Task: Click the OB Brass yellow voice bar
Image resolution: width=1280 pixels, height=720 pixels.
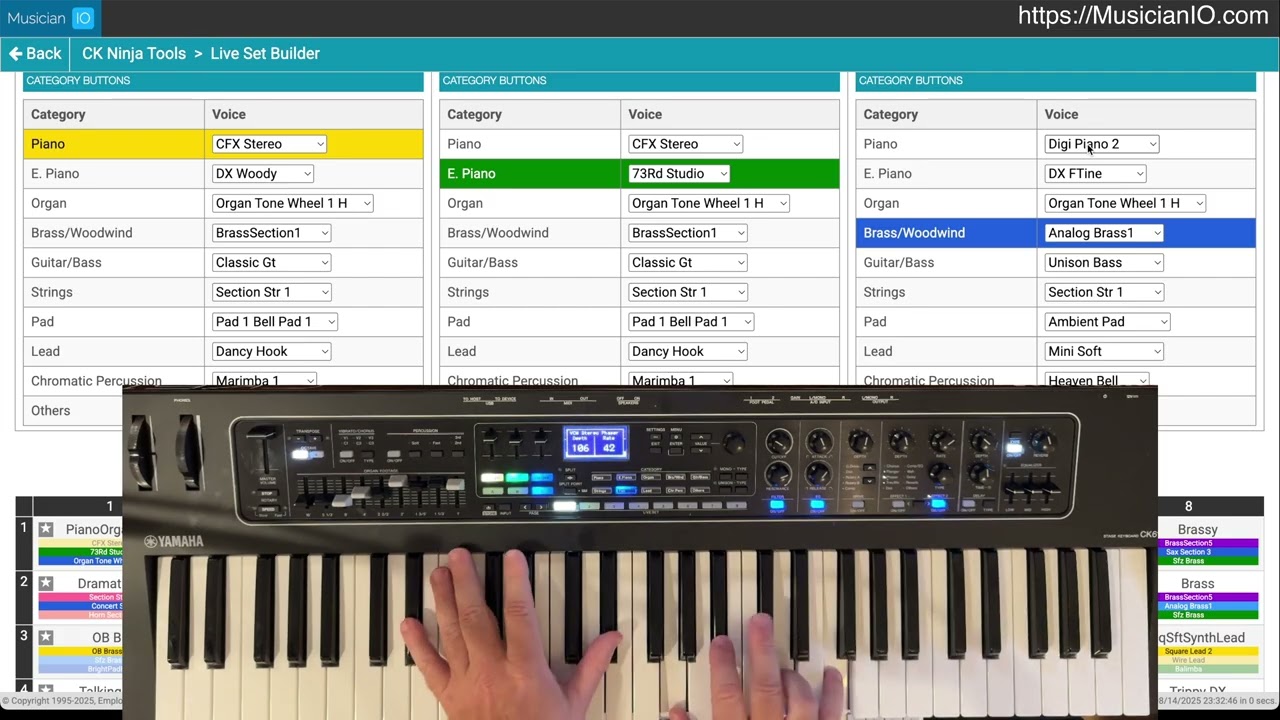Action: [80, 651]
